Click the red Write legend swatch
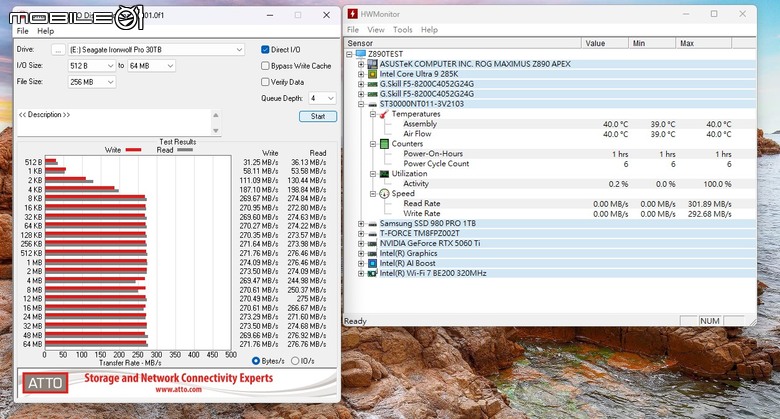This screenshot has width=780, height=419. (133, 150)
